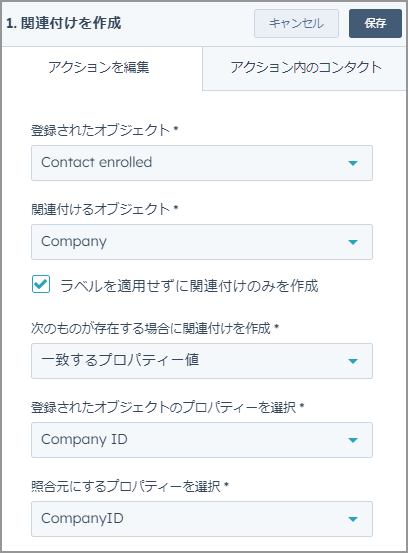
Task: Click the ラベルを適用せずに関連付けのみを作成 label text
Action: pos(189,286)
